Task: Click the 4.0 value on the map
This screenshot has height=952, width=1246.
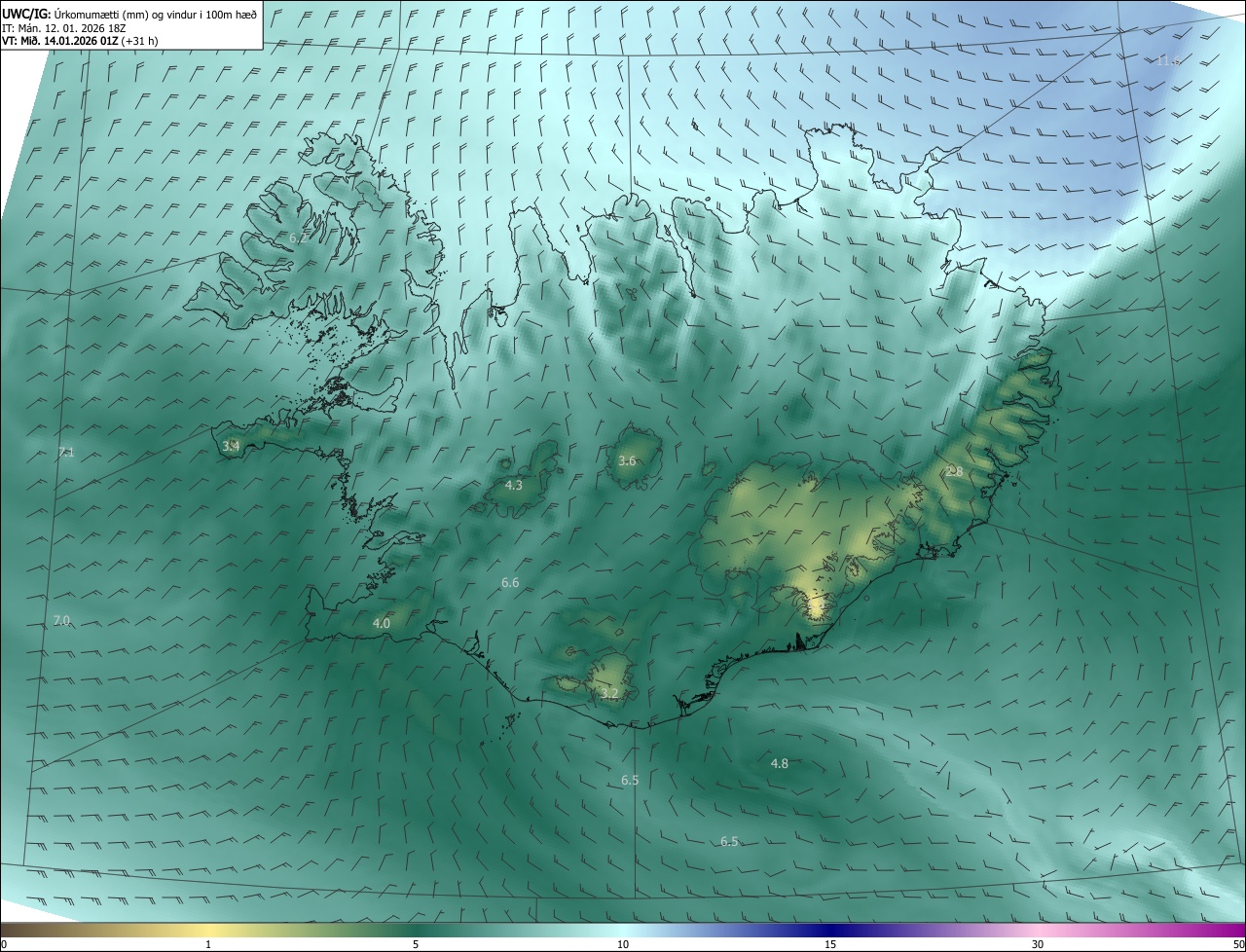Action: 382,623
